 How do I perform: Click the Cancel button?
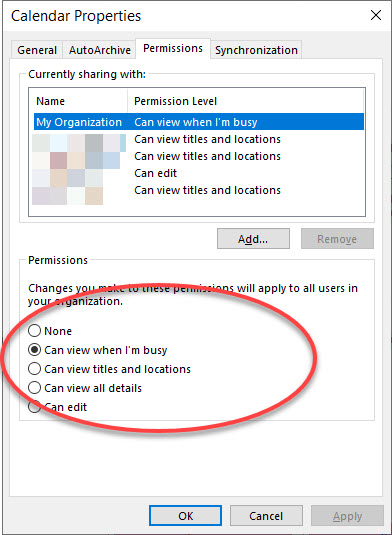click(266, 516)
